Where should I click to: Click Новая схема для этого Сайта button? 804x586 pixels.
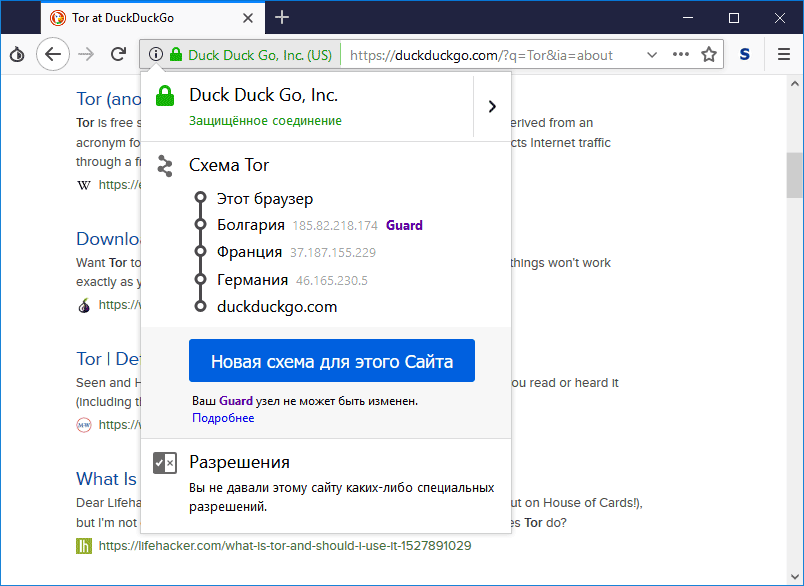click(x=332, y=360)
